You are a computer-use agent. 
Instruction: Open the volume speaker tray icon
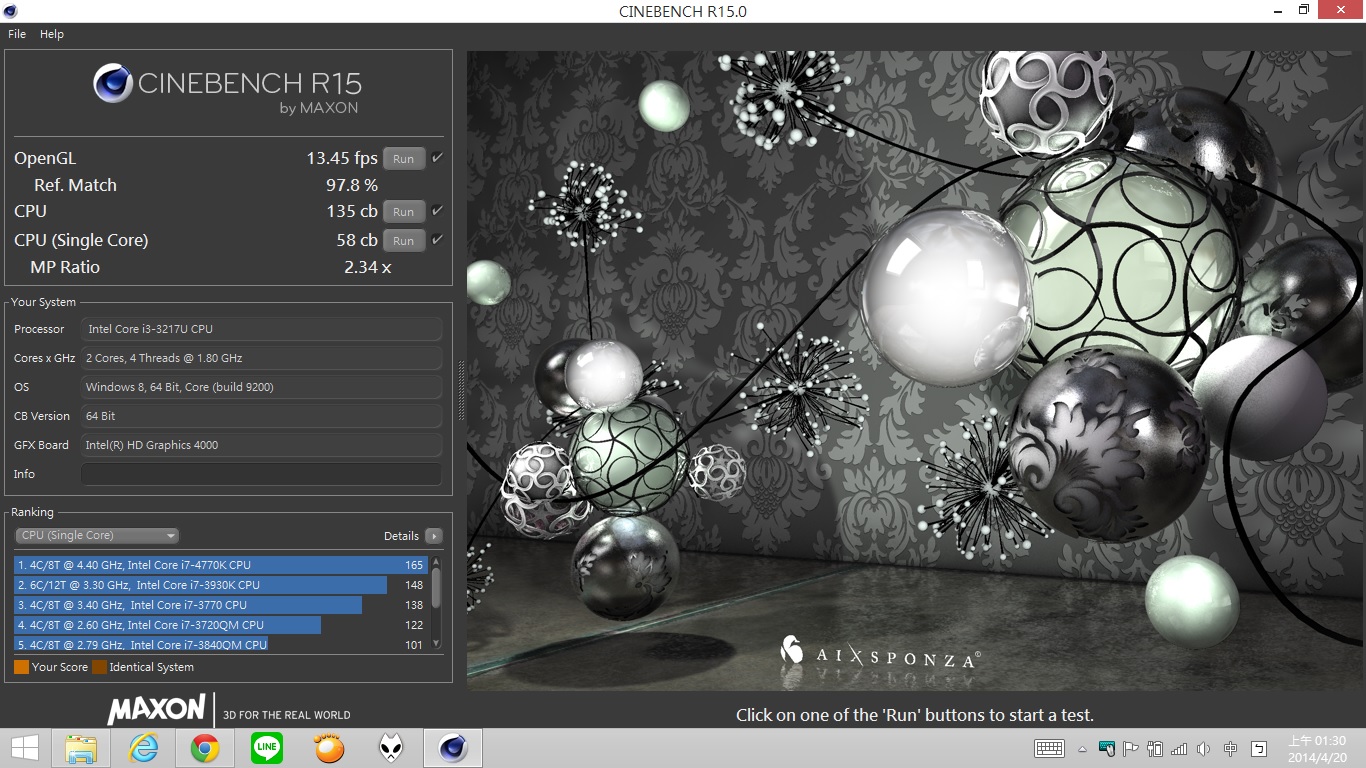(x=1204, y=748)
